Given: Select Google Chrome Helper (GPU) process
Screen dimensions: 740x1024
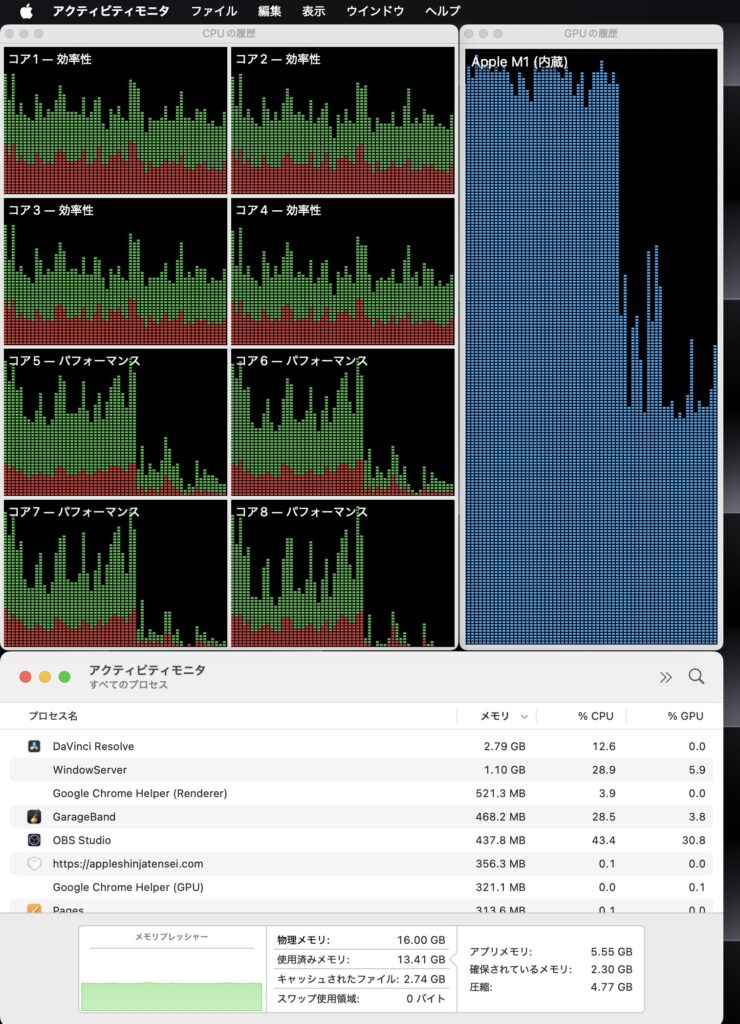Looking at the screenshot, I should [128, 887].
